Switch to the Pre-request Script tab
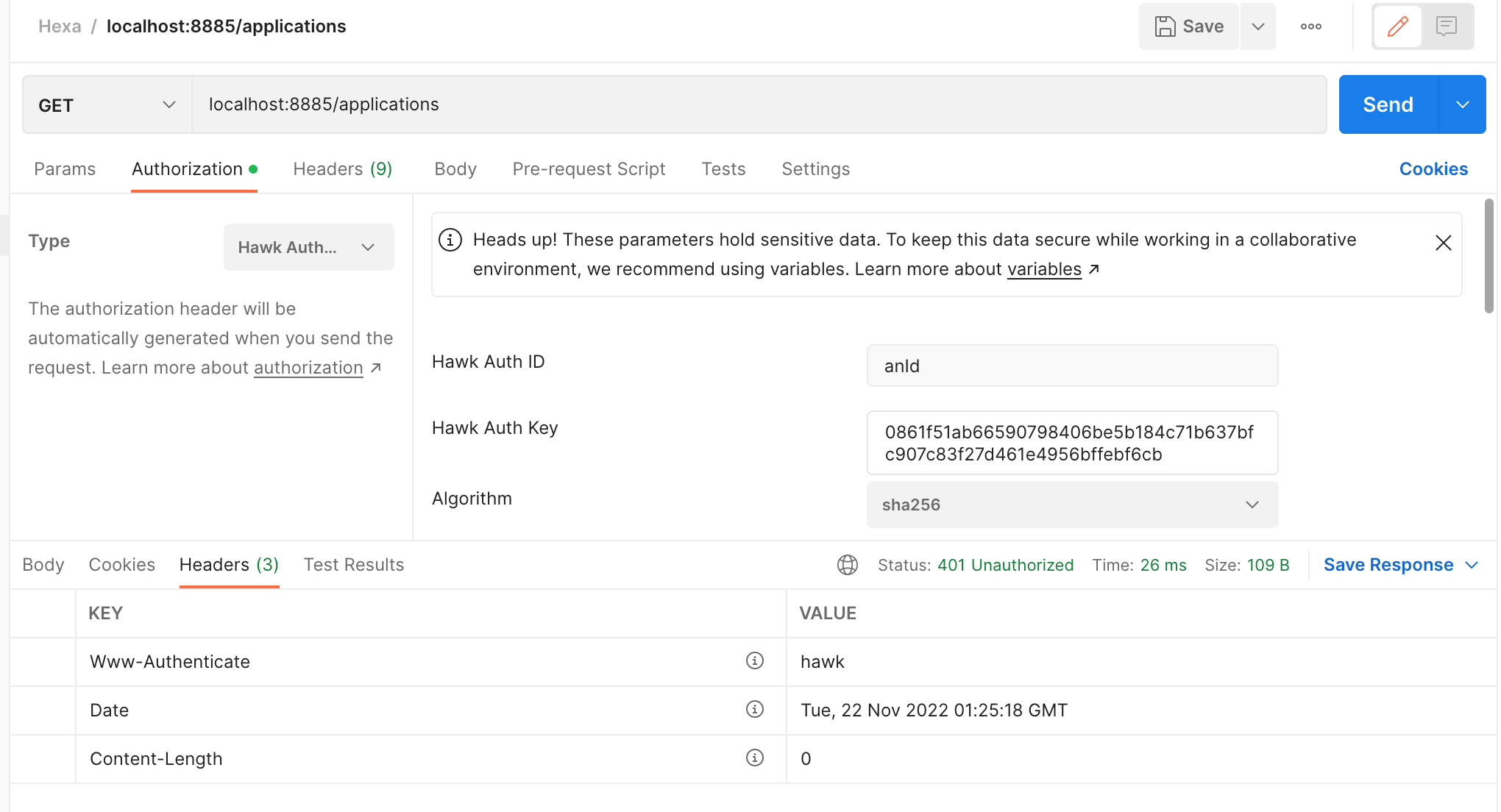The height and width of the screenshot is (812, 1501). tap(588, 168)
